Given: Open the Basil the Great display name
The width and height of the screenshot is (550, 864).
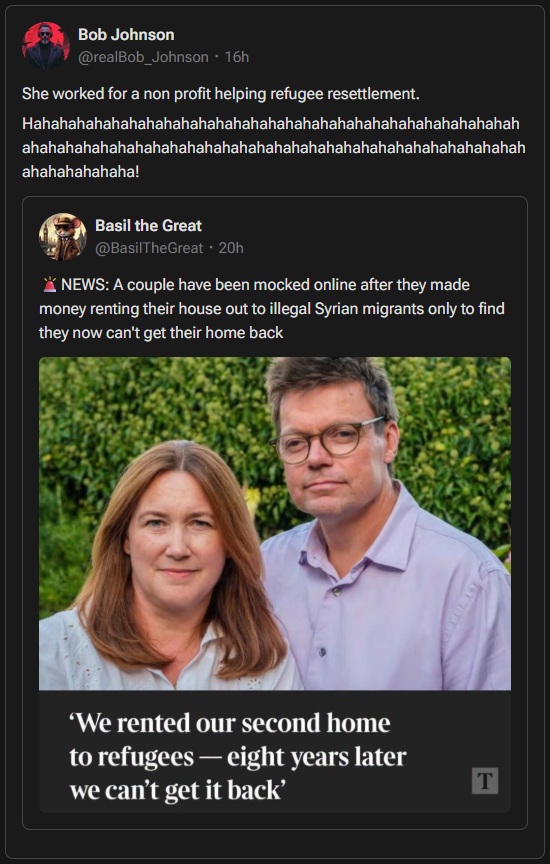Looking at the screenshot, I should point(148,225).
